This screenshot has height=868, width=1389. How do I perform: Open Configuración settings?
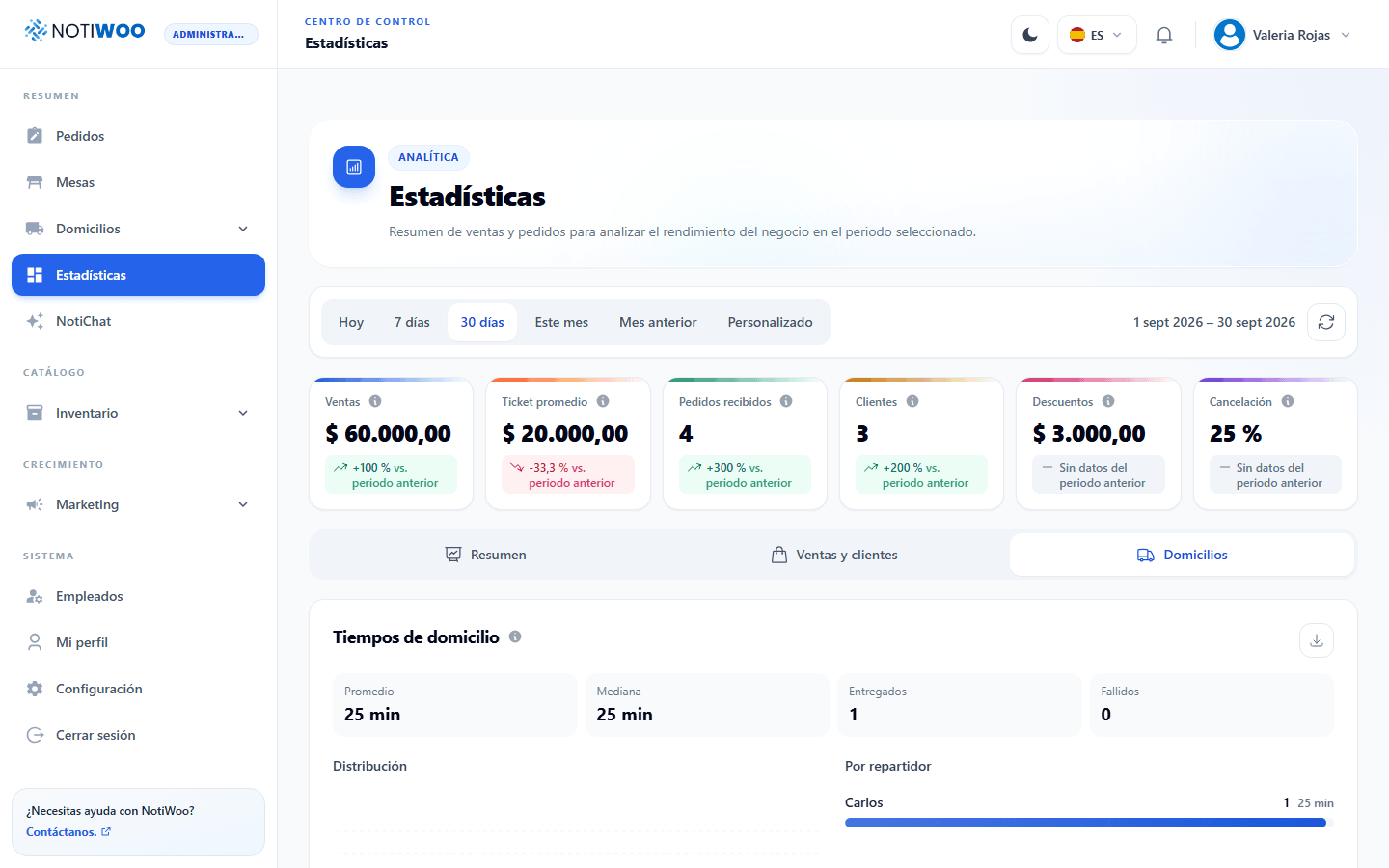138,689
